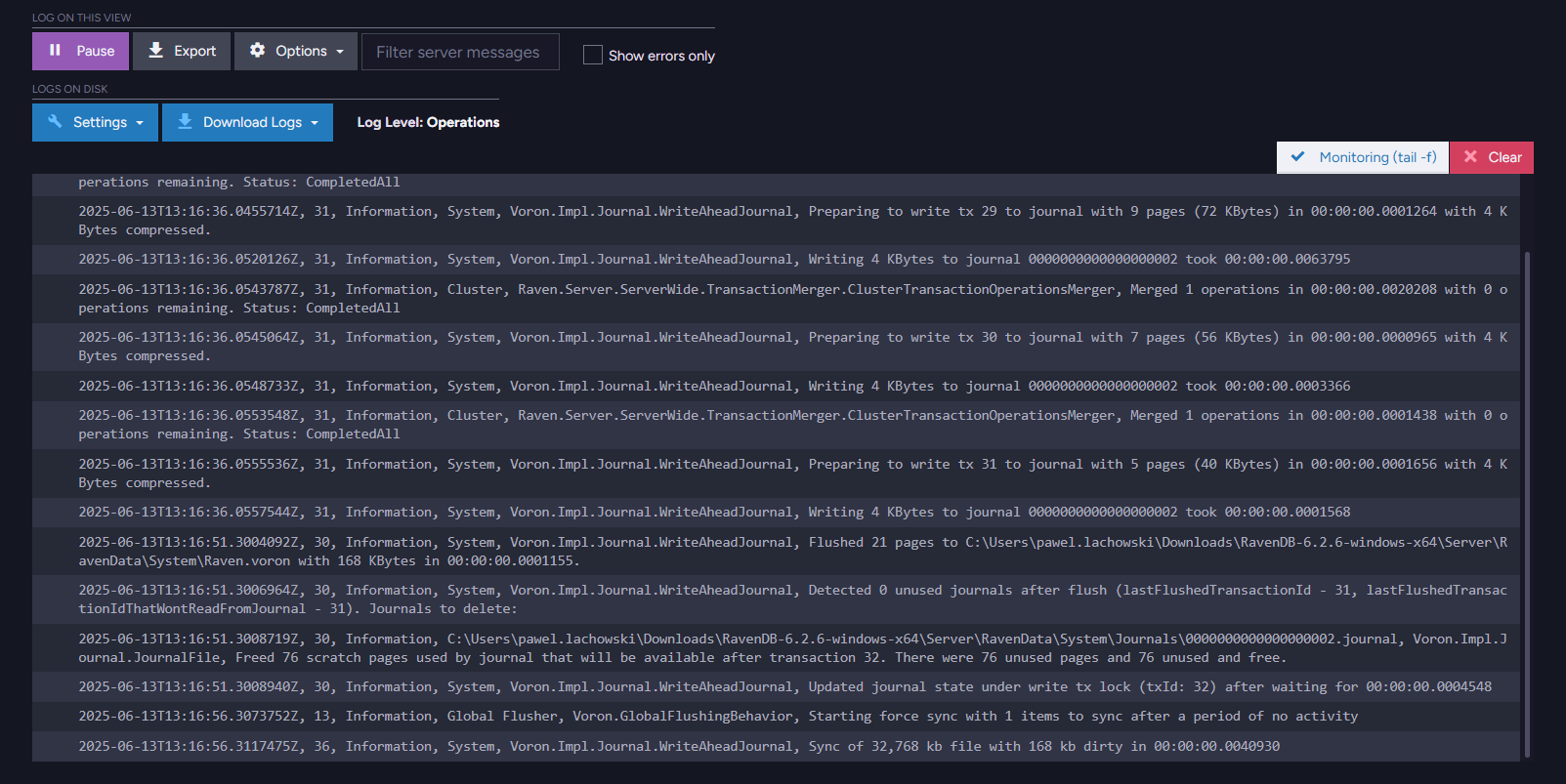
Task: Select the Detected 0 unused journals entry
Action: point(776,599)
